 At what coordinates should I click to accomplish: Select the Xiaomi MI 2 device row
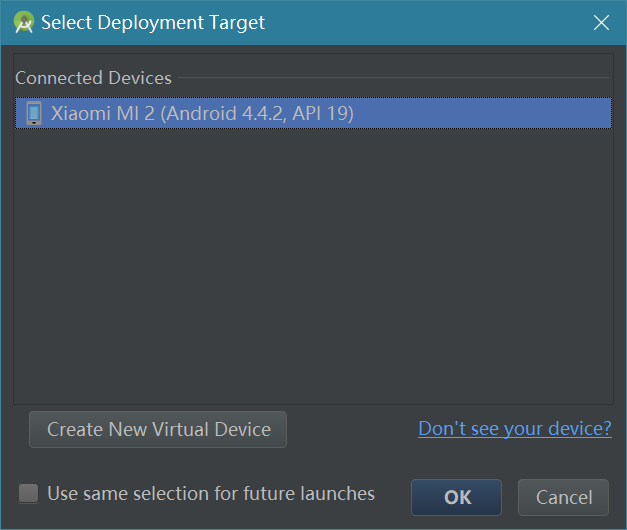(x=312, y=113)
